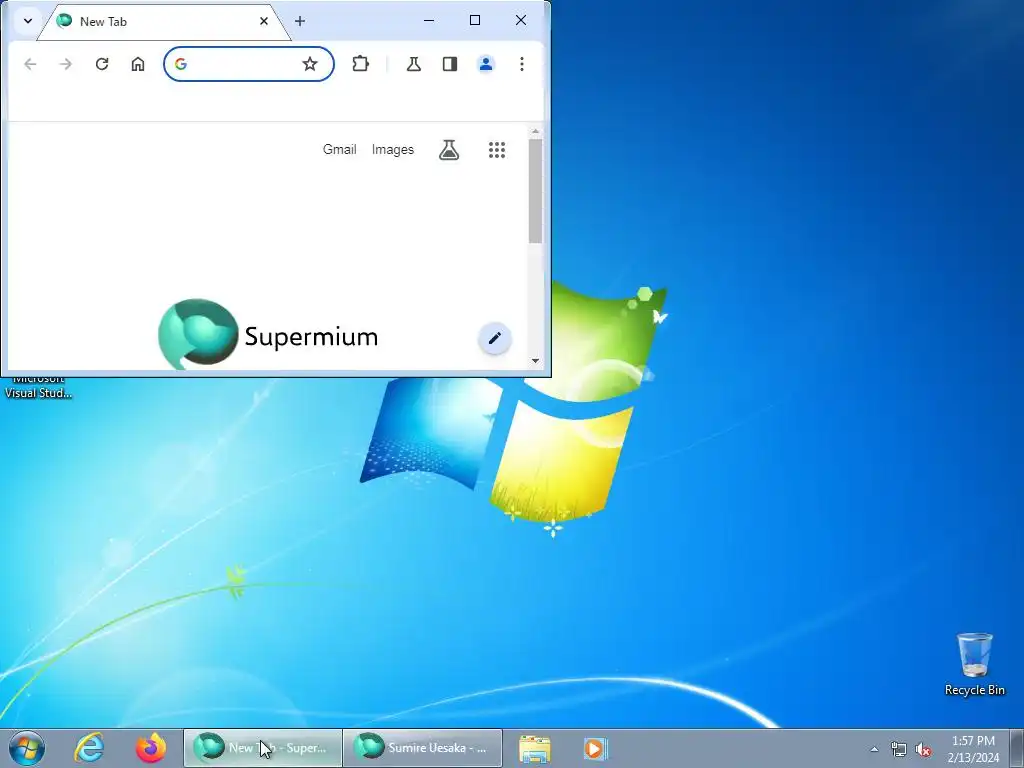
Task: Minimize the Supermium window
Action: pos(429,20)
